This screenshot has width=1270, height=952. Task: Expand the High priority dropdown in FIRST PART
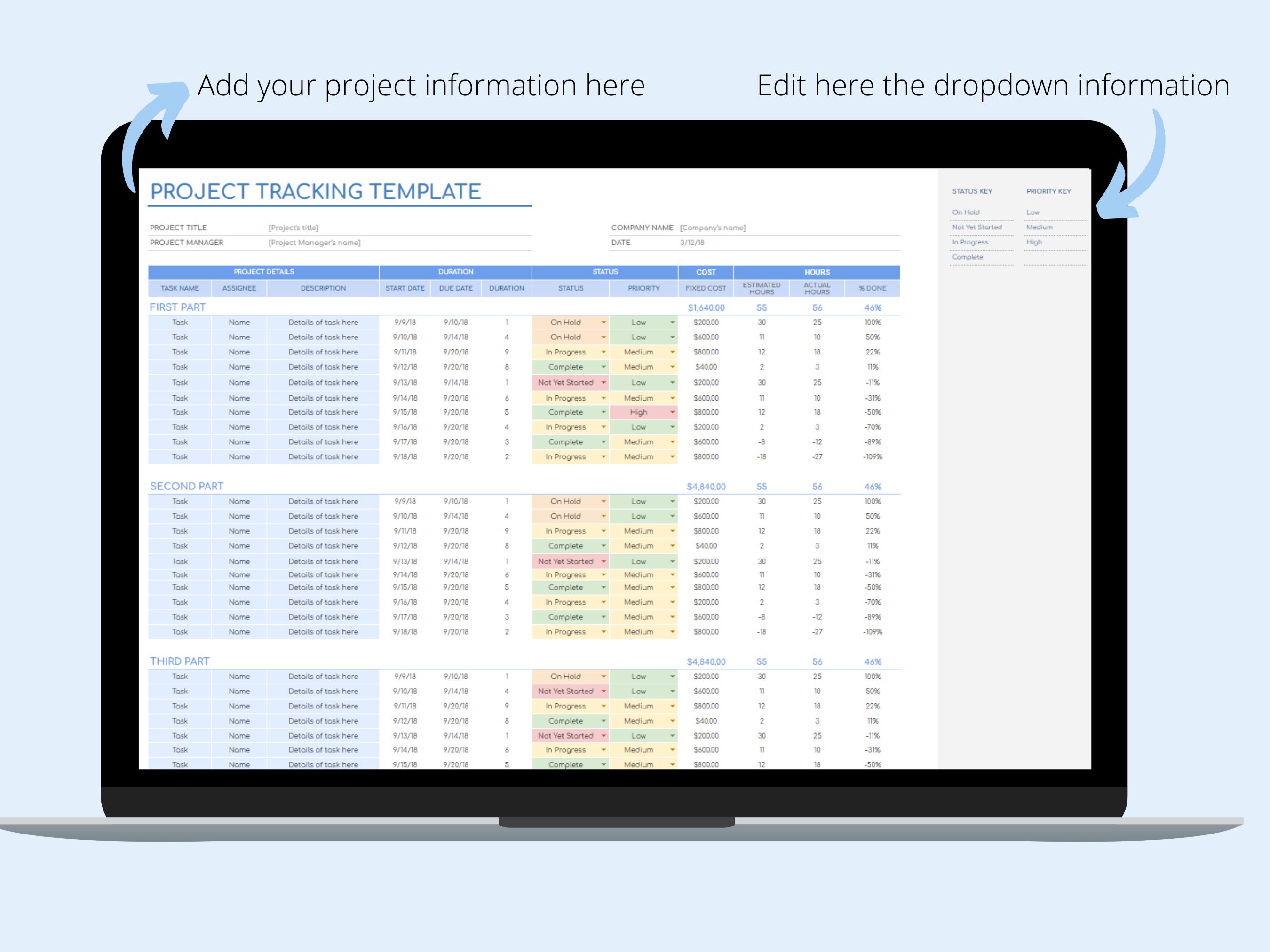coord(672,412)
